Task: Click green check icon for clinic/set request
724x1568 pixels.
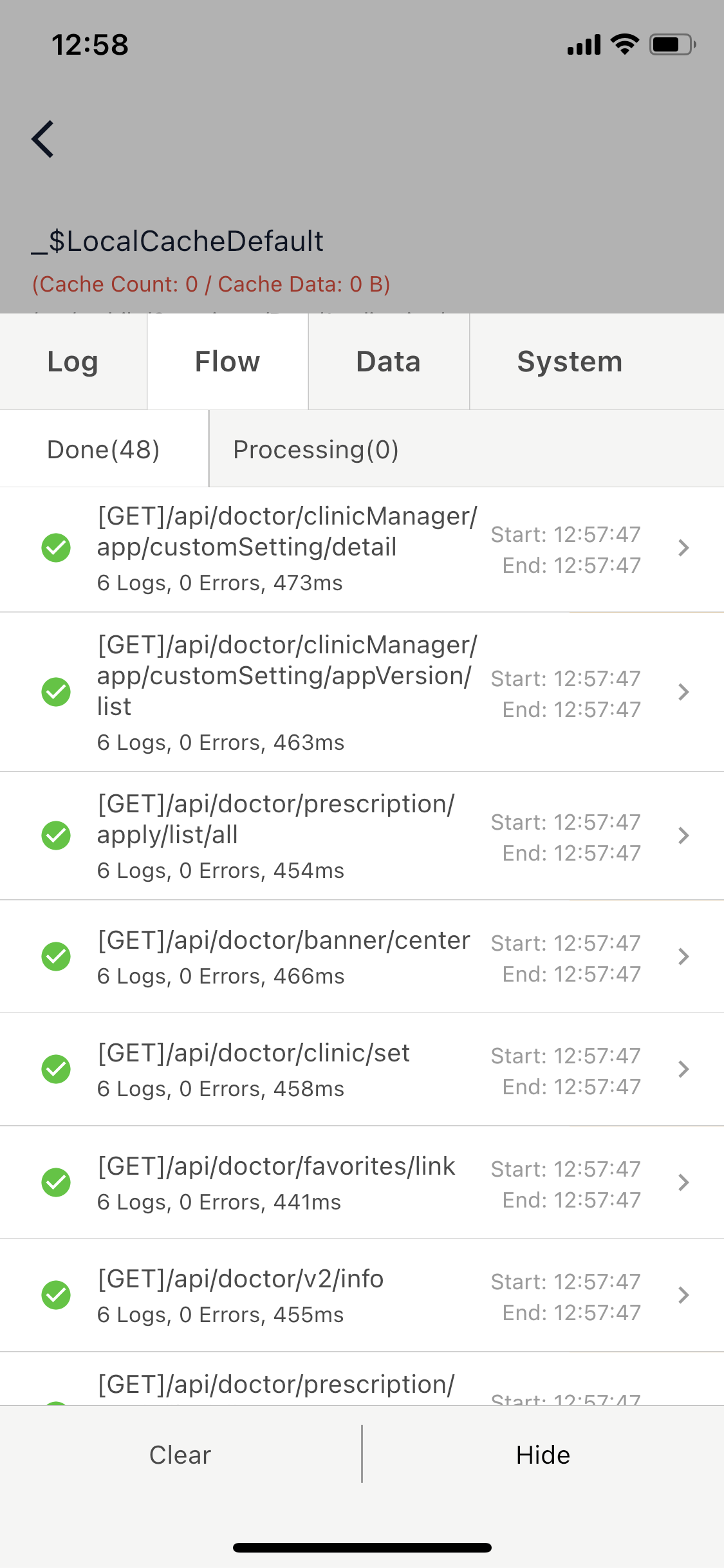Action: 56,1069
